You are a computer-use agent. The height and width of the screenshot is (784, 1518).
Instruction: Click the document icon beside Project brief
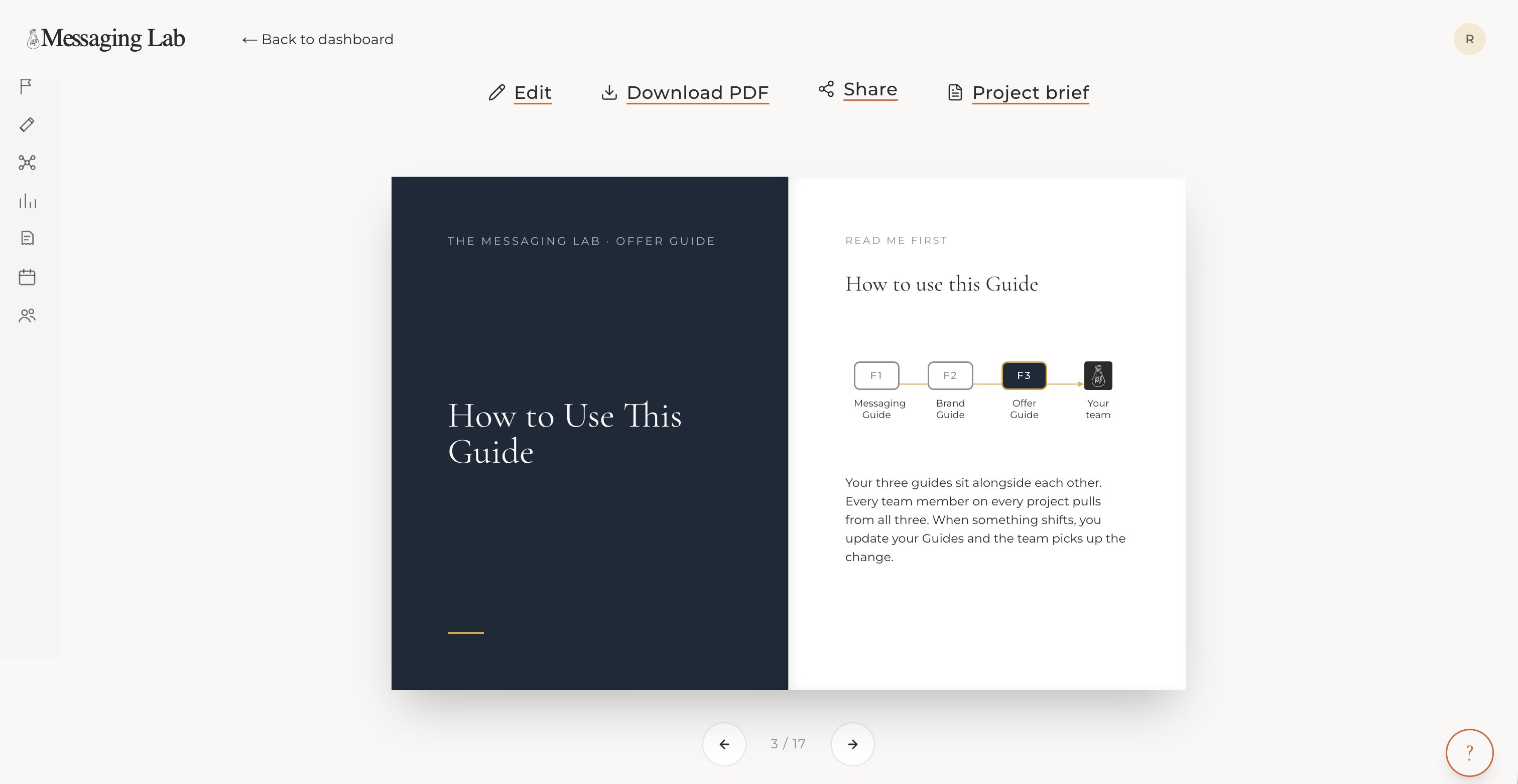(955, 92)
